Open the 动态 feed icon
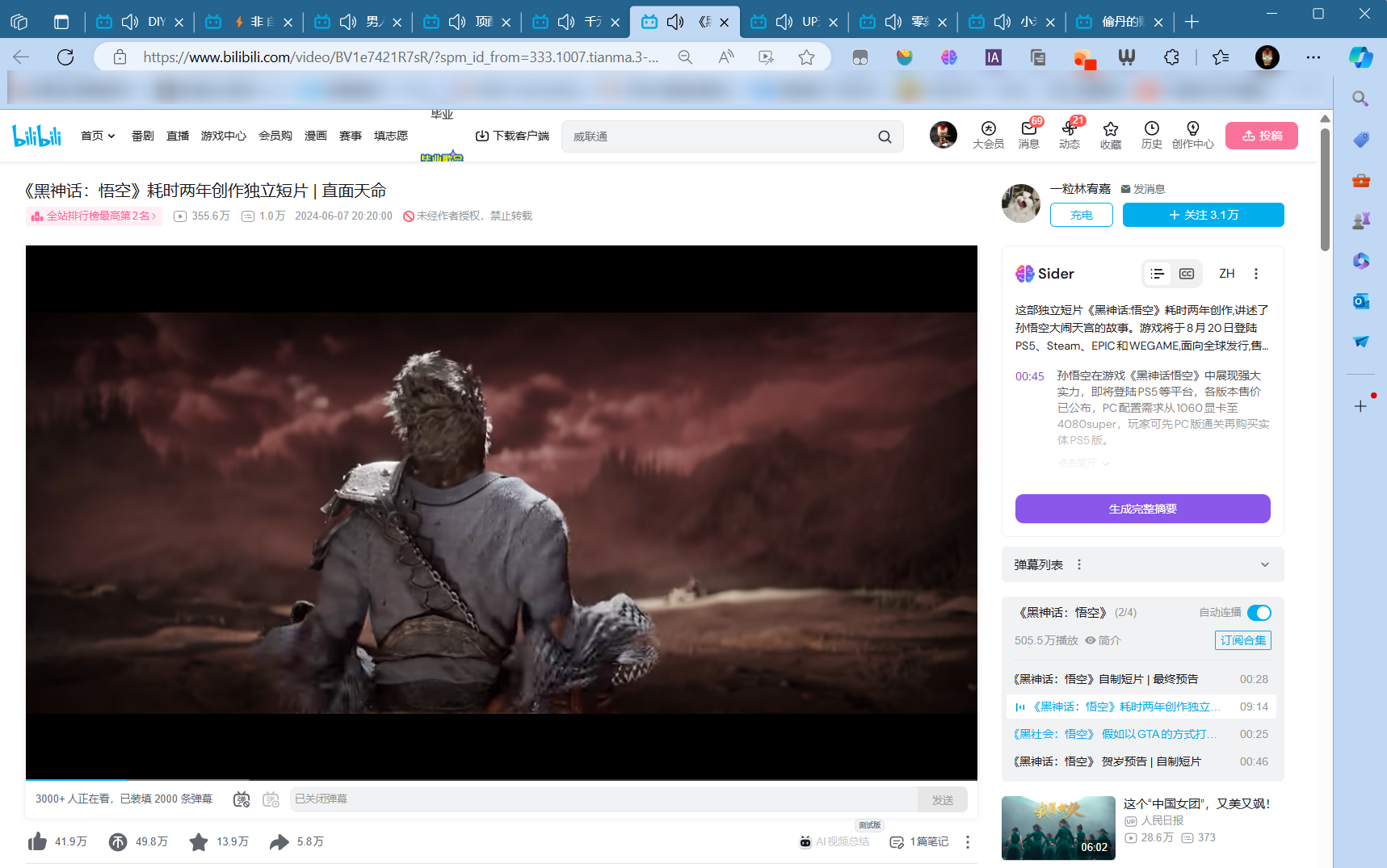1387x868 pixels. [1070, 135]
